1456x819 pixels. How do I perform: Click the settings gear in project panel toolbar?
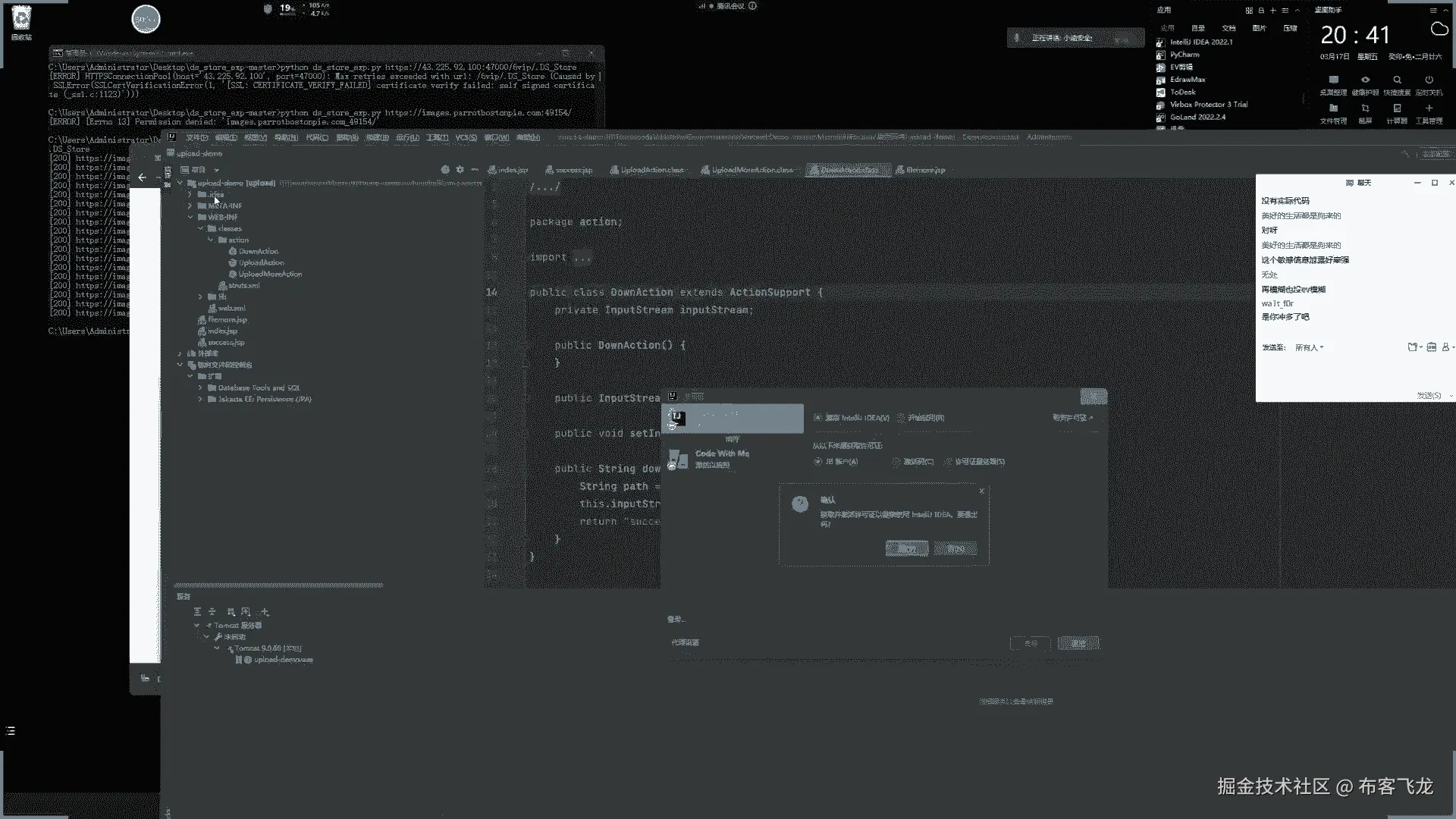tap(460, 170)
